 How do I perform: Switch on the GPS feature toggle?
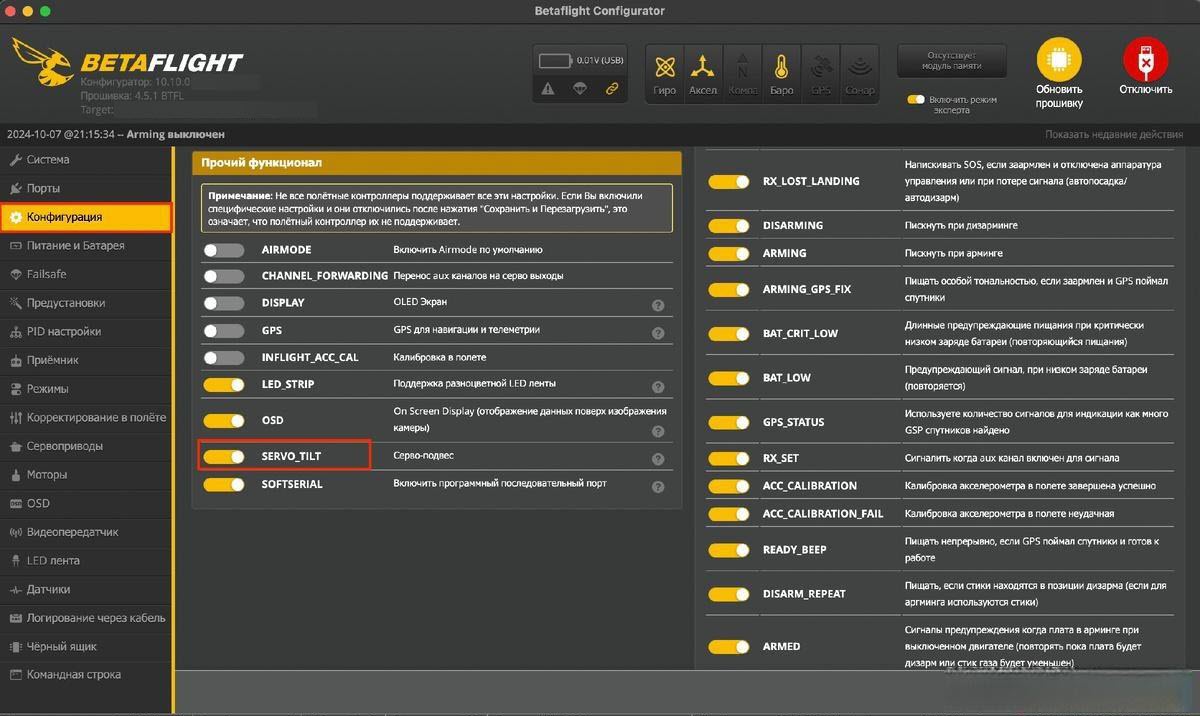pyautogui.click(x=224, y=330)
